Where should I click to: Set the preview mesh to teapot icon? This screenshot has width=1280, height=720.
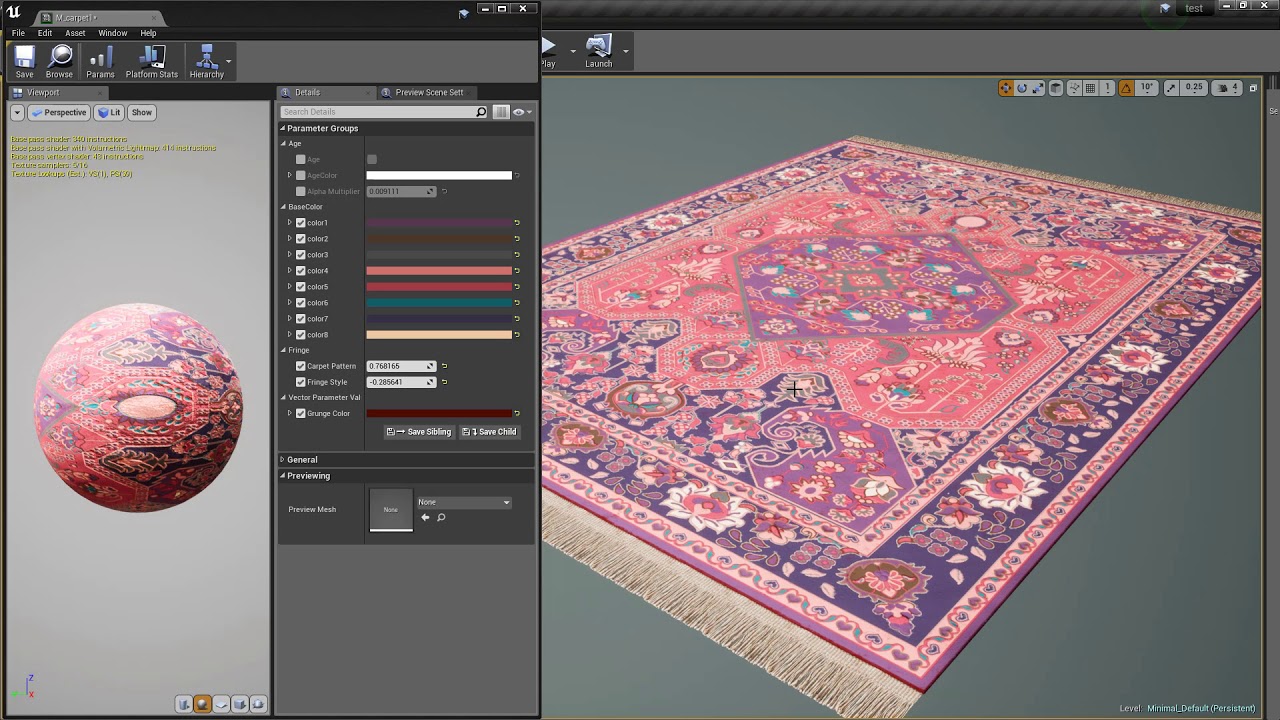(x=258, y=704)
